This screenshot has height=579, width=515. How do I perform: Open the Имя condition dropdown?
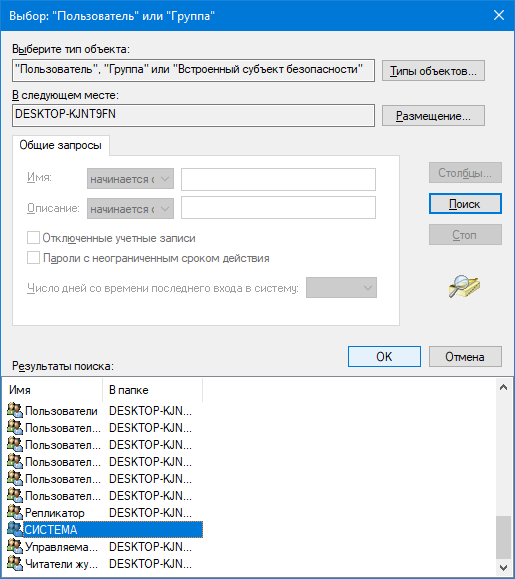(130, 179)
